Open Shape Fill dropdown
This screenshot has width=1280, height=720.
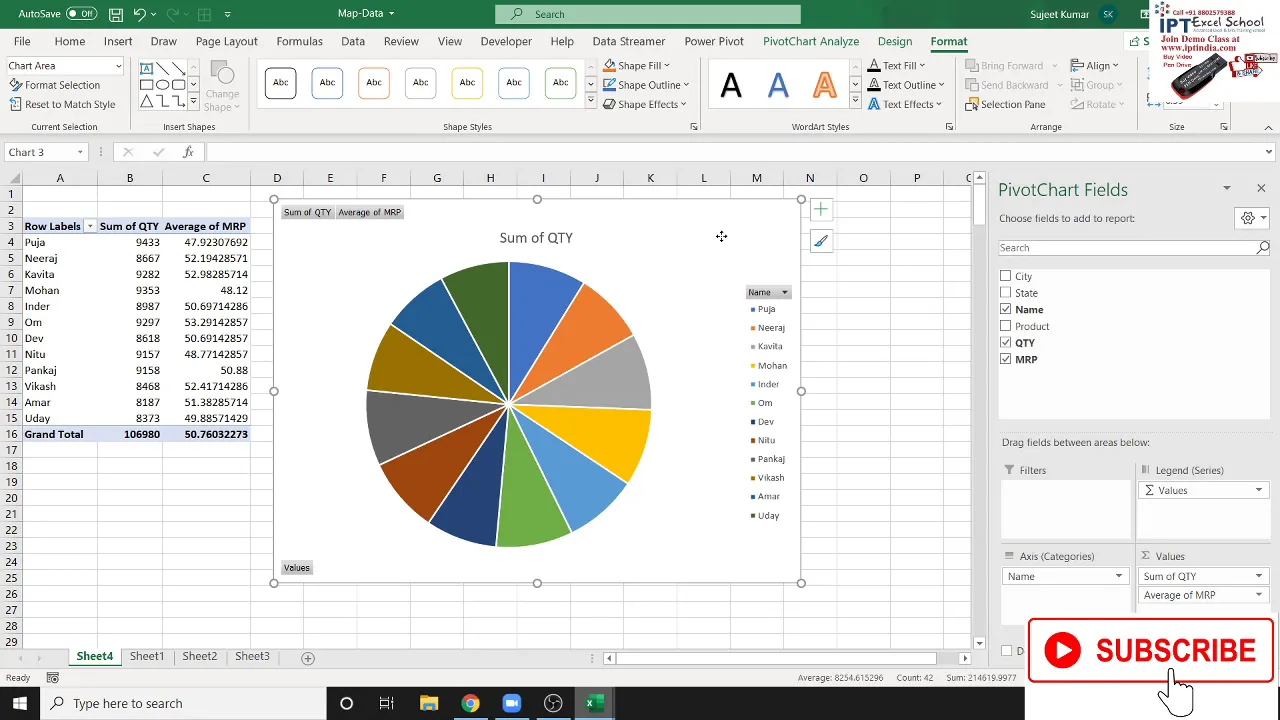coord(667,66)
